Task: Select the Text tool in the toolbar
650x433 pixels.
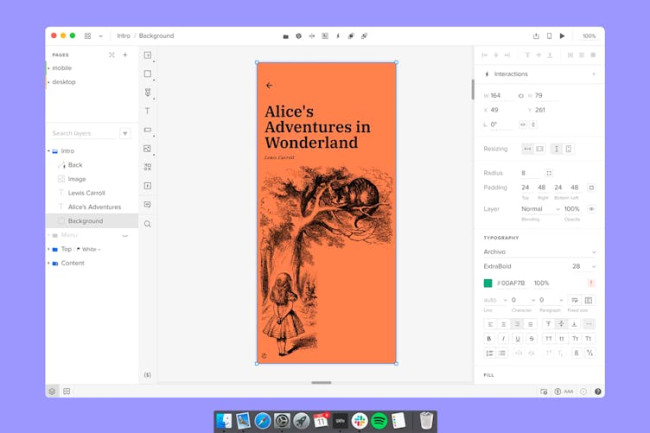Action: click(147, 111)
